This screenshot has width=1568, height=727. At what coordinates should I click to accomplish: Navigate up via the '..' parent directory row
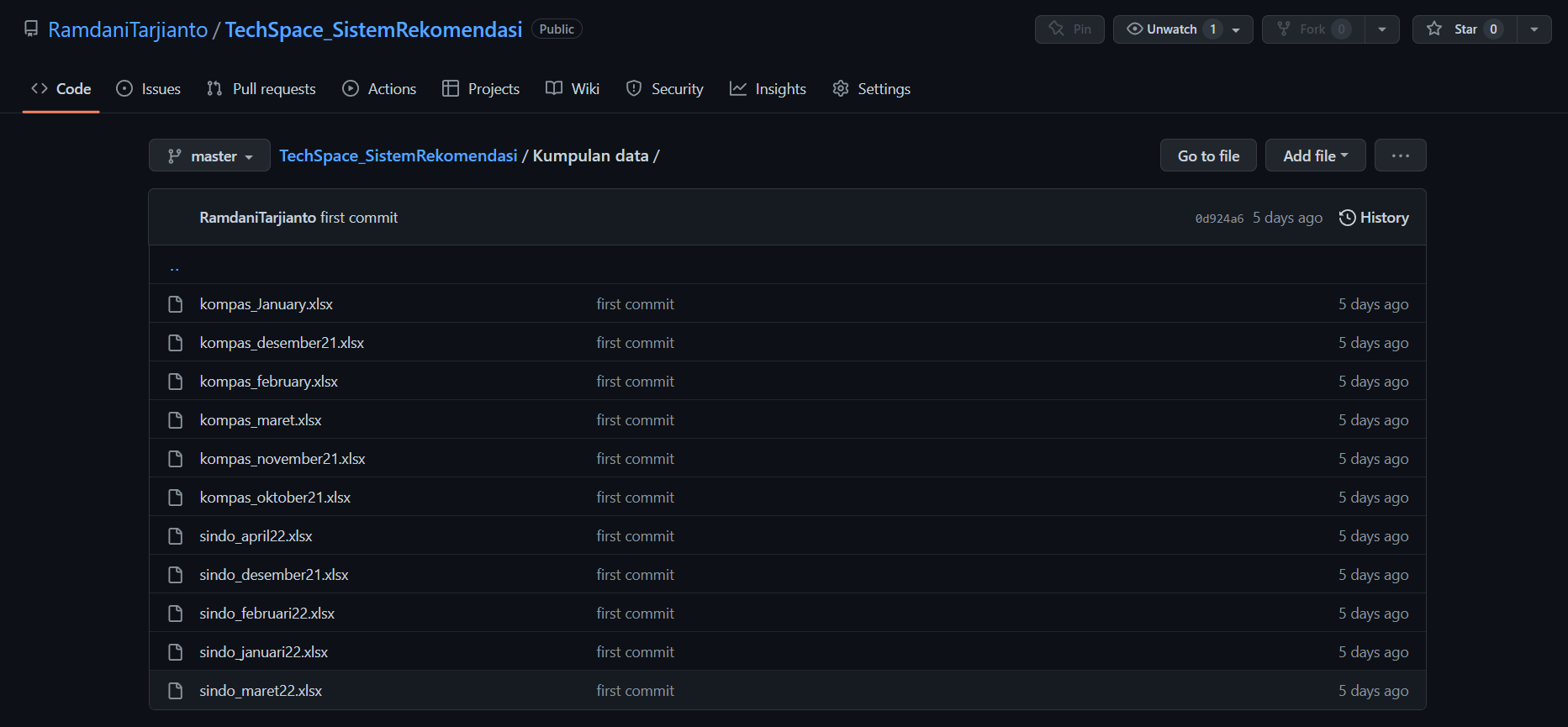[x=787, y=265]
